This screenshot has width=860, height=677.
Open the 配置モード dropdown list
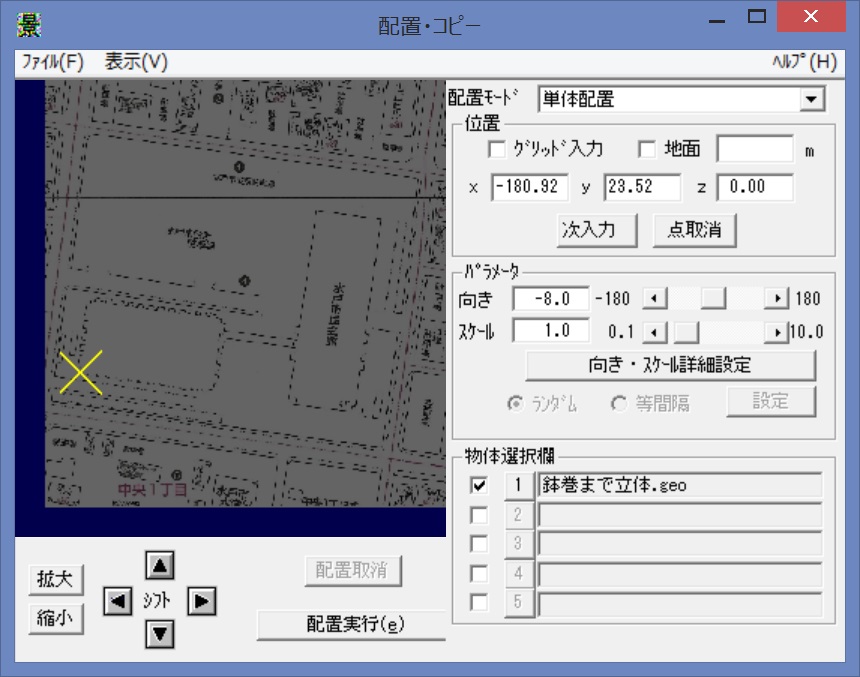pyautogui.click(x=812, y=99)
